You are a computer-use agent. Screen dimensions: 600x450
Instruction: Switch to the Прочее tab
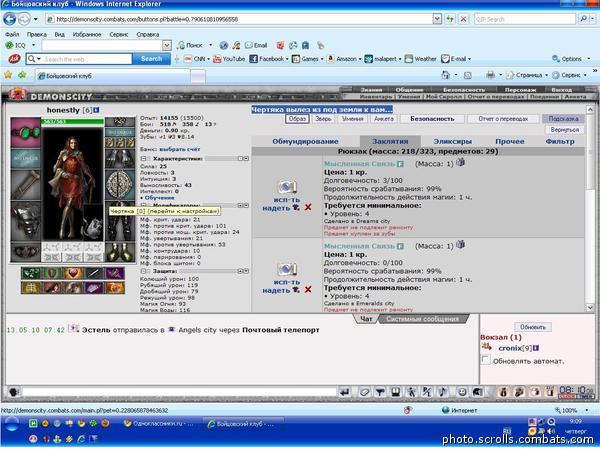pyautogui.click(x=510, y=142)
